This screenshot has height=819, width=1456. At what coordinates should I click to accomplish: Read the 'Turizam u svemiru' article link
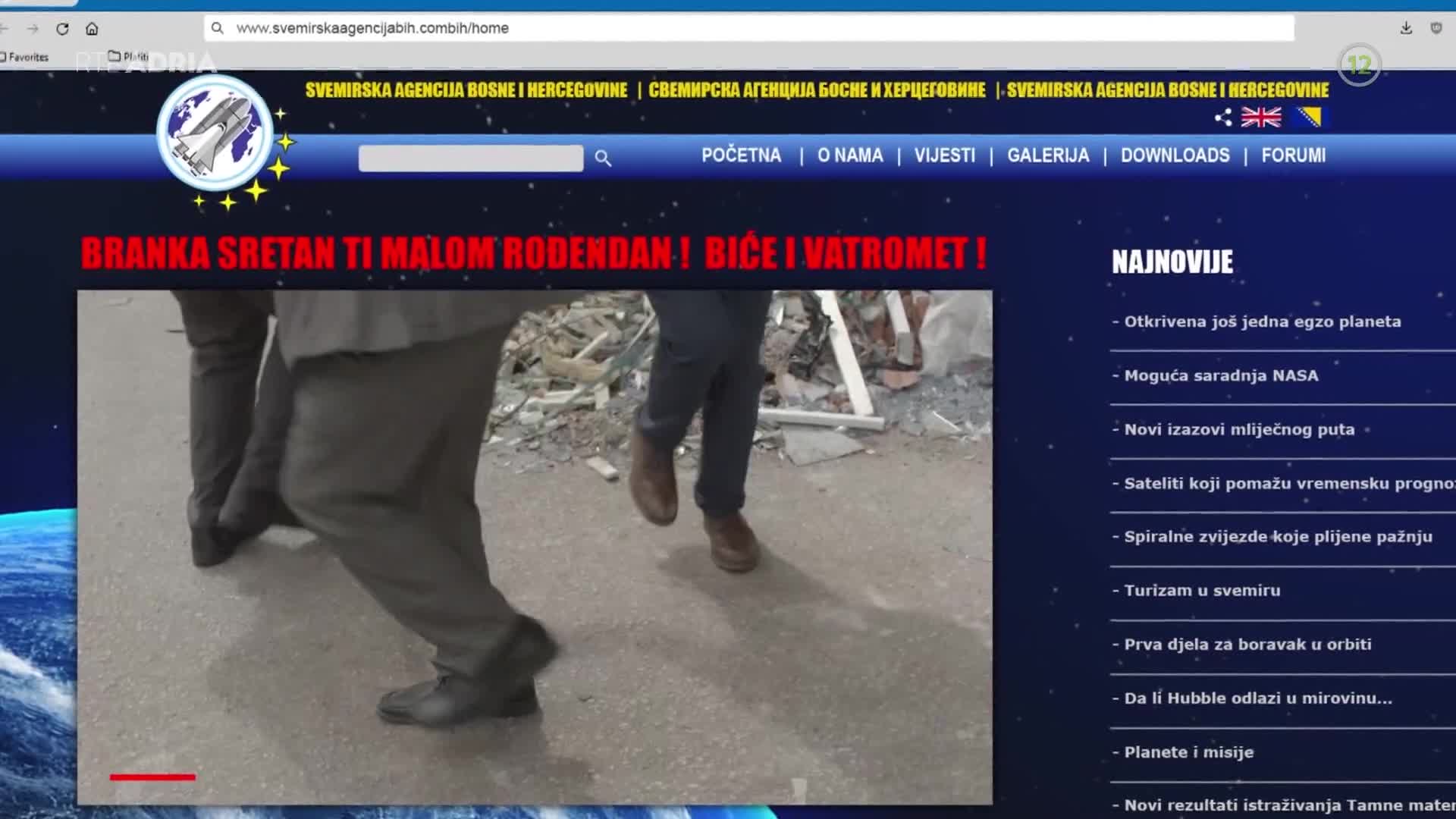pos(1202,590)
